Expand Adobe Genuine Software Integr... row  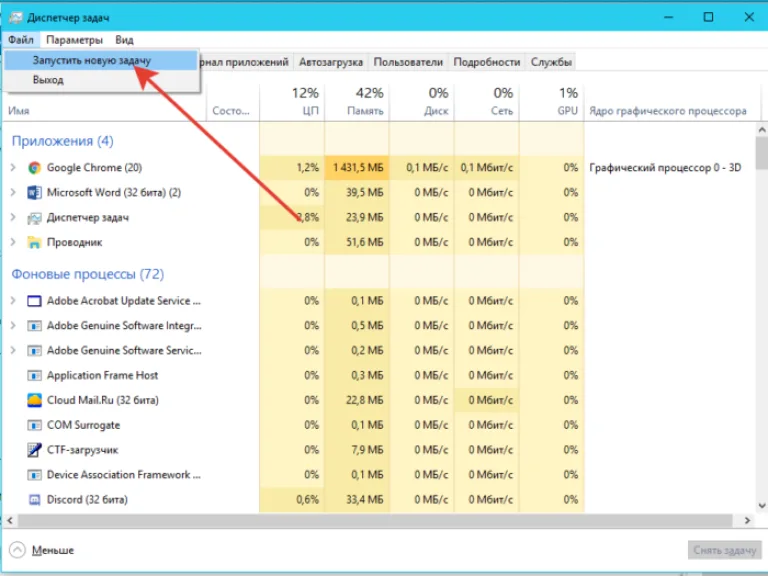coord(13,326)
